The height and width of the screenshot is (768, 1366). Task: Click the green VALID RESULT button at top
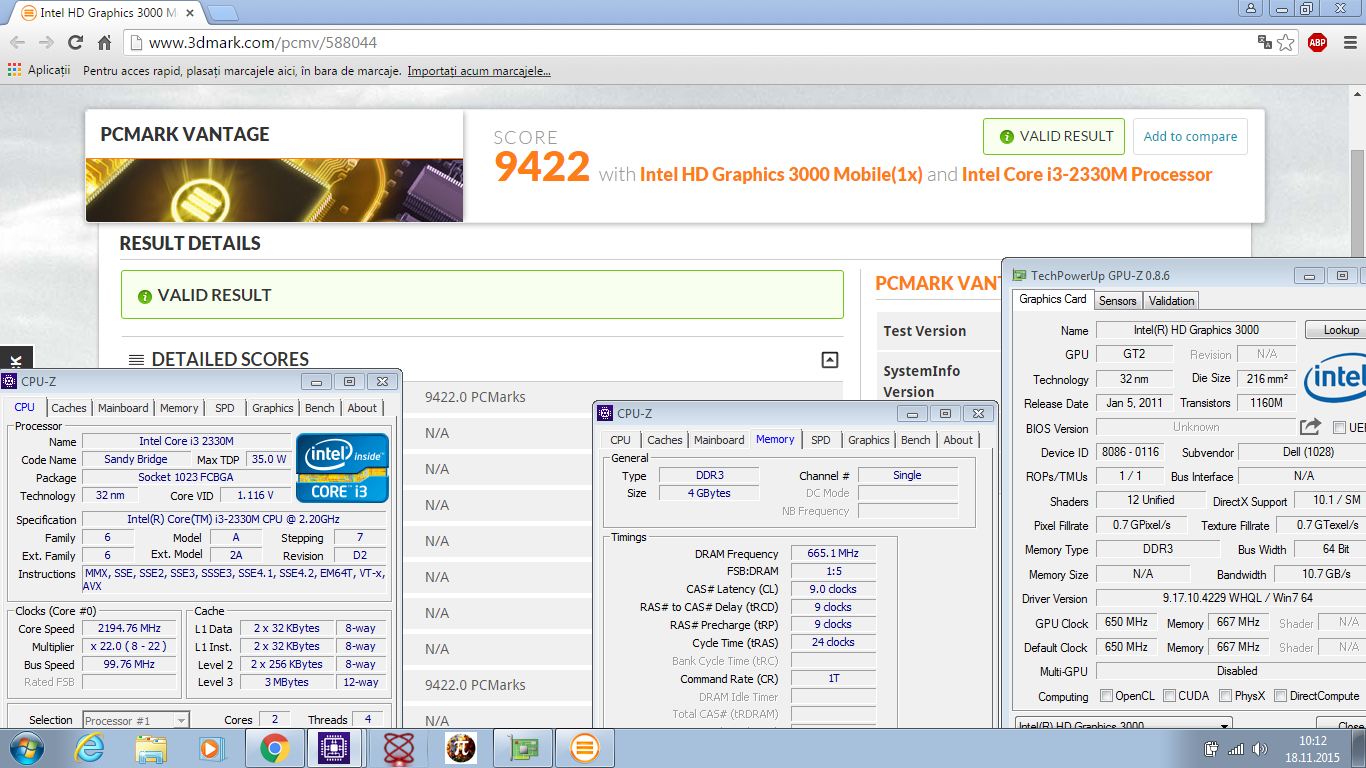point(1054,137)
